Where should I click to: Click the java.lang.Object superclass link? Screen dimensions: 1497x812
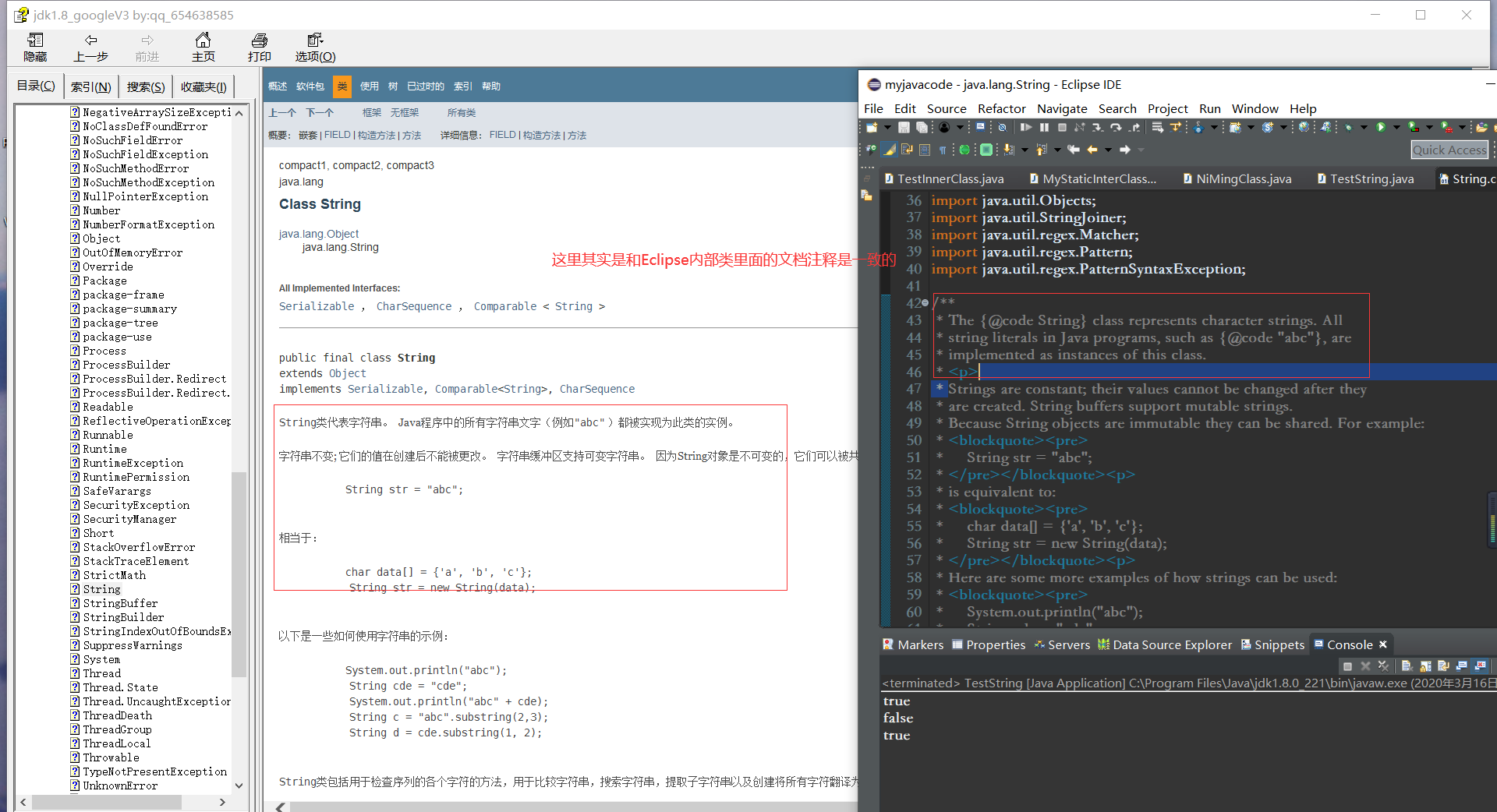click(319, 234)
